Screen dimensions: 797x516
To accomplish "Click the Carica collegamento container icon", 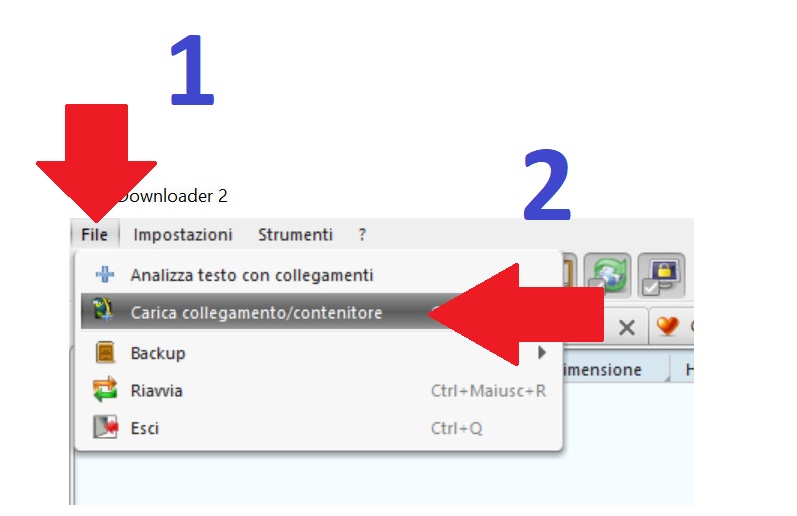I will point(104,311).
